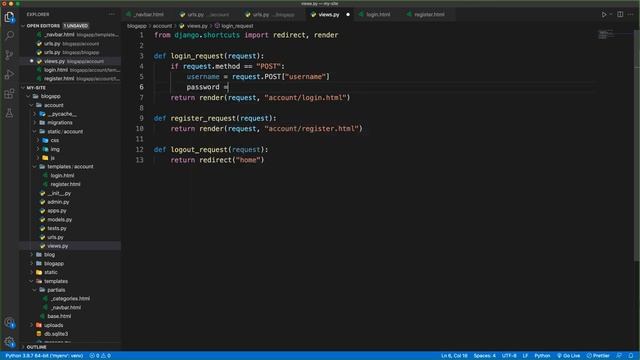Click the feedback icon in status bar
This screenshot has height=360, width=640.
(x=619, y=356)
